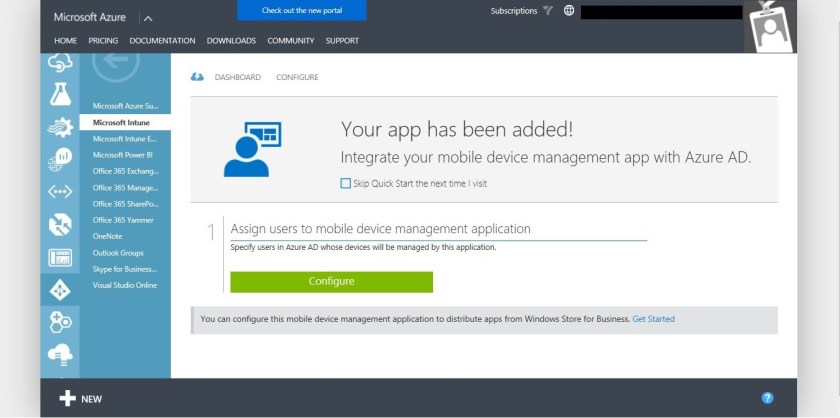Open the cloud link service icon in sidebar

(60, 63)
